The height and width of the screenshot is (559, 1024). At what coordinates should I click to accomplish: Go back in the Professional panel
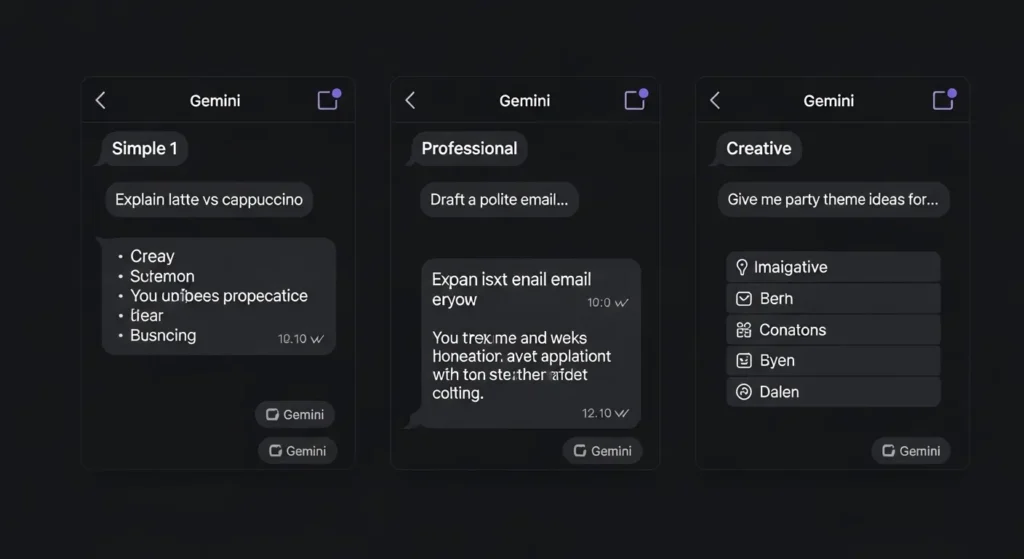click(410, 101)
